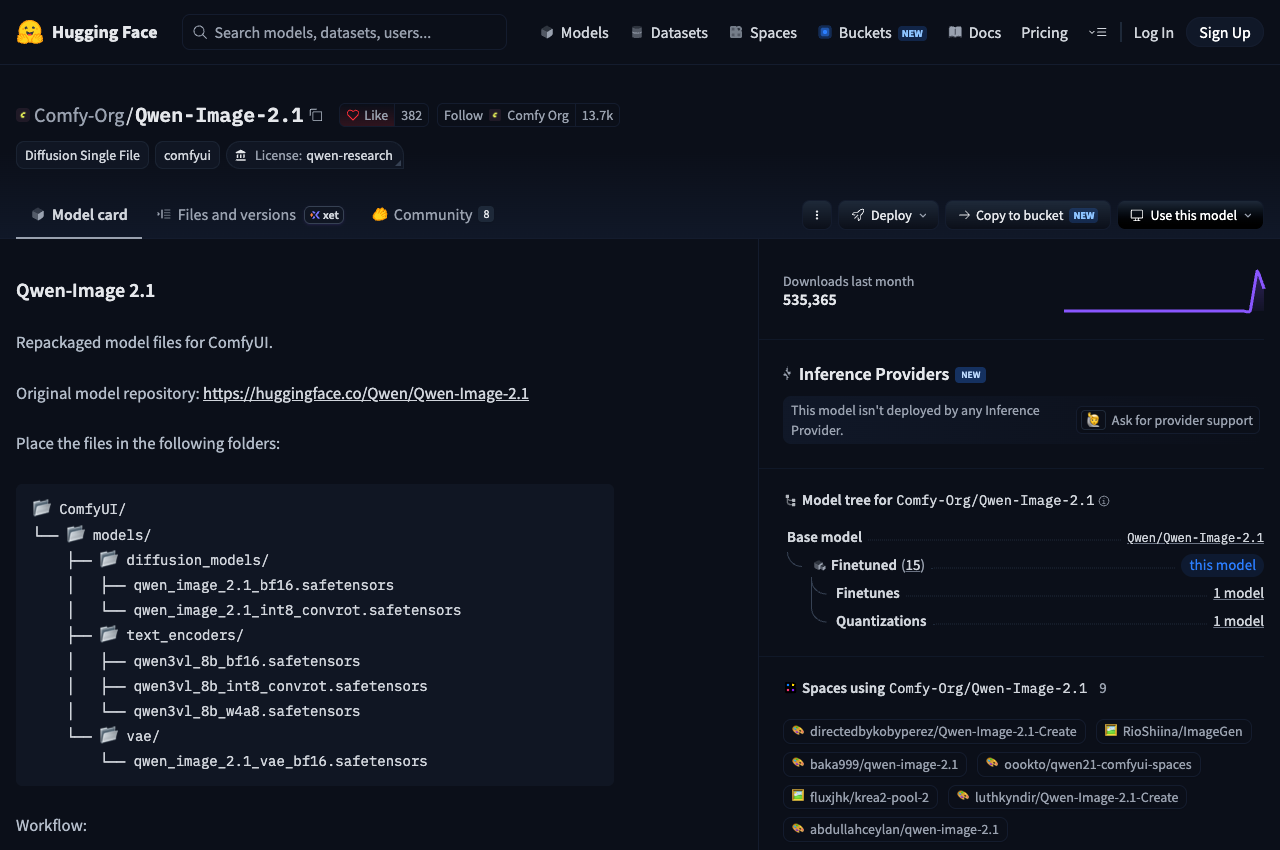Click the search input field

pyautogui.click(x=344, y=32)
